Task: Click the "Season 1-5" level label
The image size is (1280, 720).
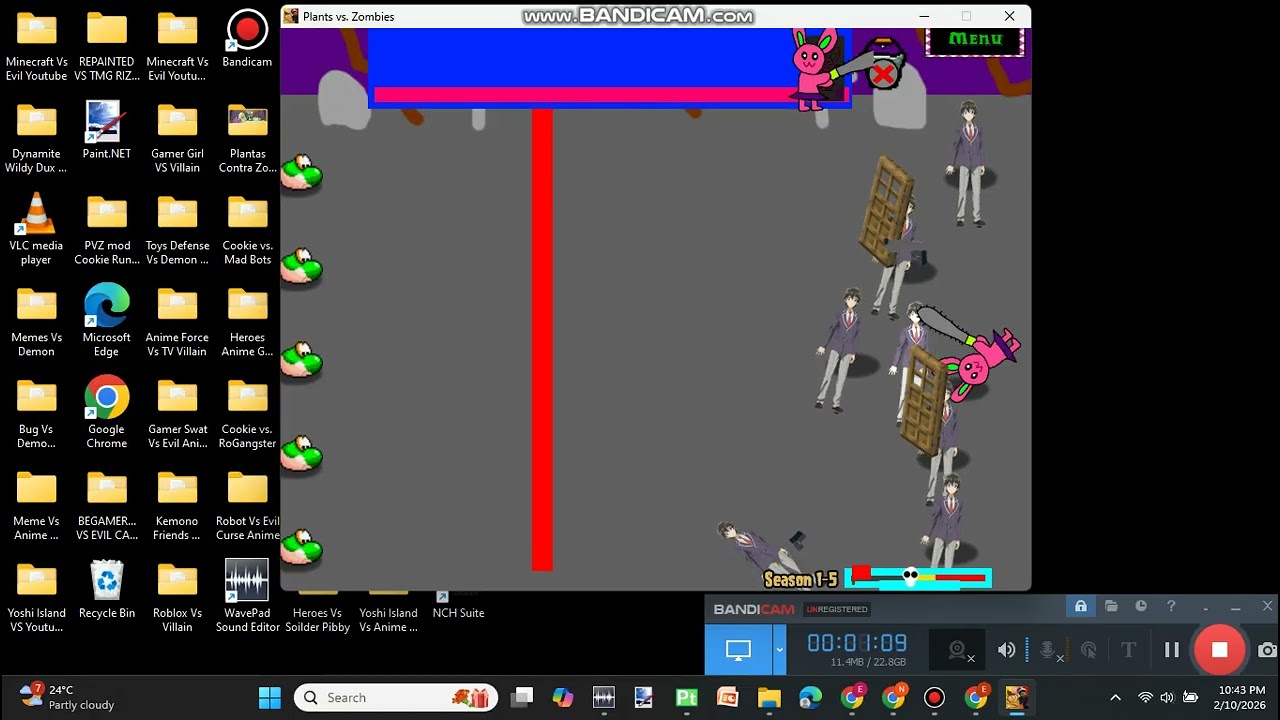Action: tap(800, 580)
